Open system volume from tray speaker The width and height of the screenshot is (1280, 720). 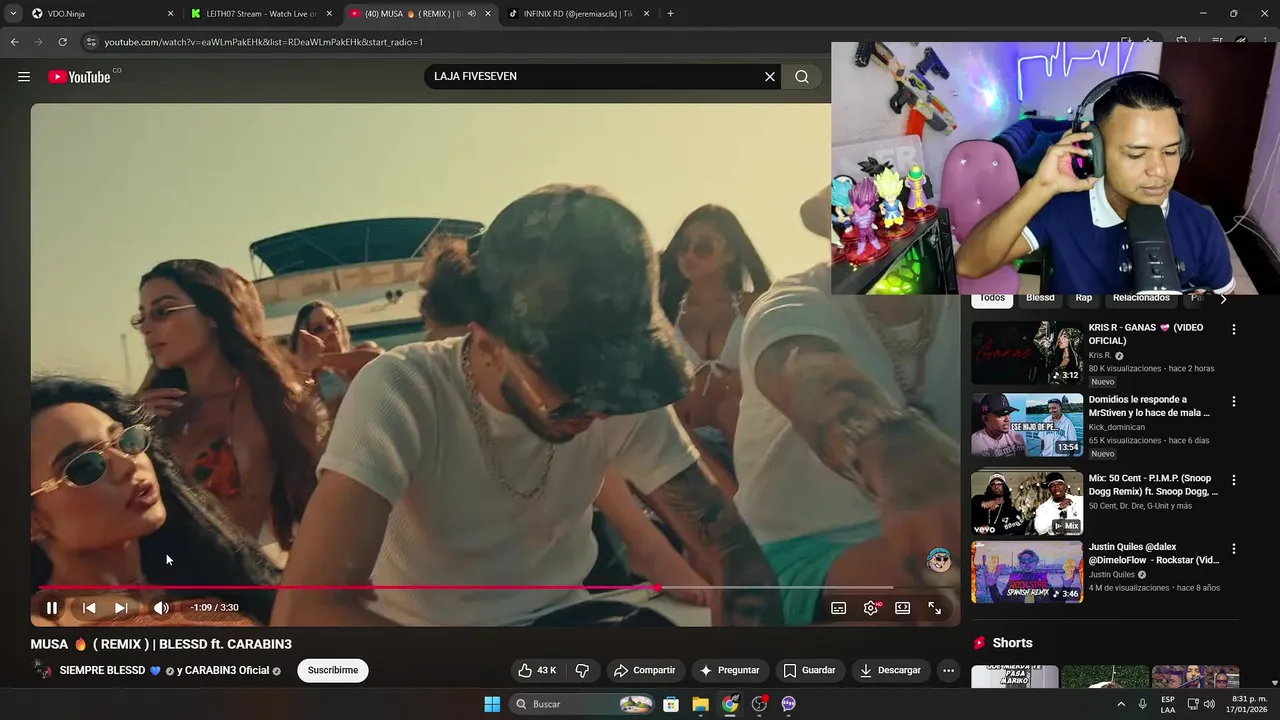coord(1209,704)
